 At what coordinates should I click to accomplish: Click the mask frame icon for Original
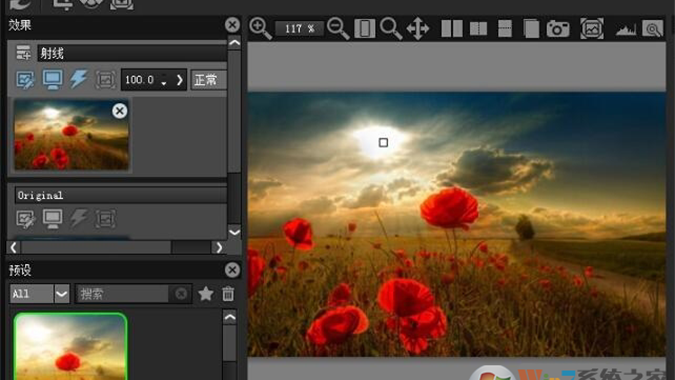pos(105,219)
